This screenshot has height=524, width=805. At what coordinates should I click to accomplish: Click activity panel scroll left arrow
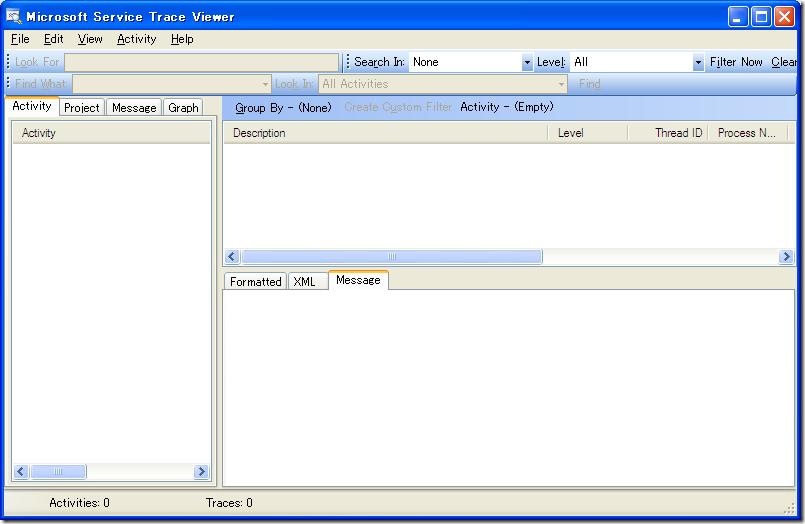21,472
